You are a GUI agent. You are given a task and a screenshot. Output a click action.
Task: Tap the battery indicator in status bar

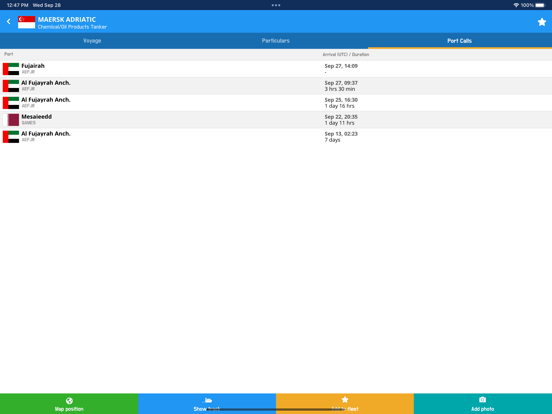[x=540, y=5]
